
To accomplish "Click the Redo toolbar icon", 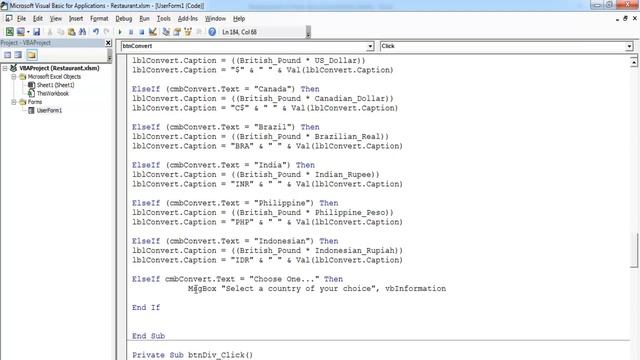I will (x=107, y=32).
